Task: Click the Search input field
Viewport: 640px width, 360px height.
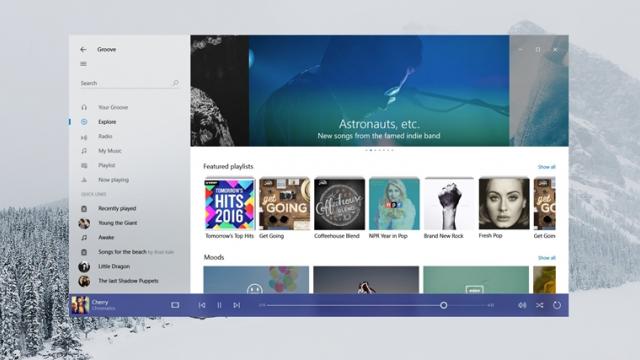Action: [129, 83]
